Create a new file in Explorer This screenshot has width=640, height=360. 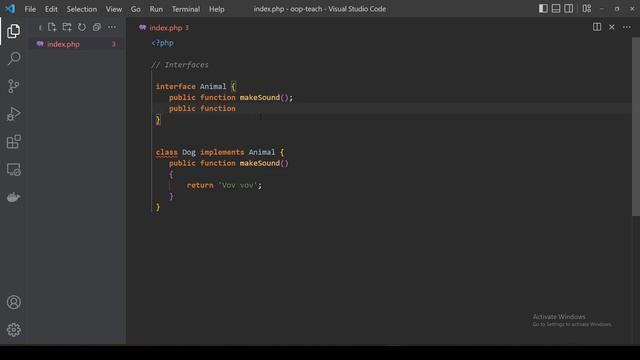click(52, 27)
